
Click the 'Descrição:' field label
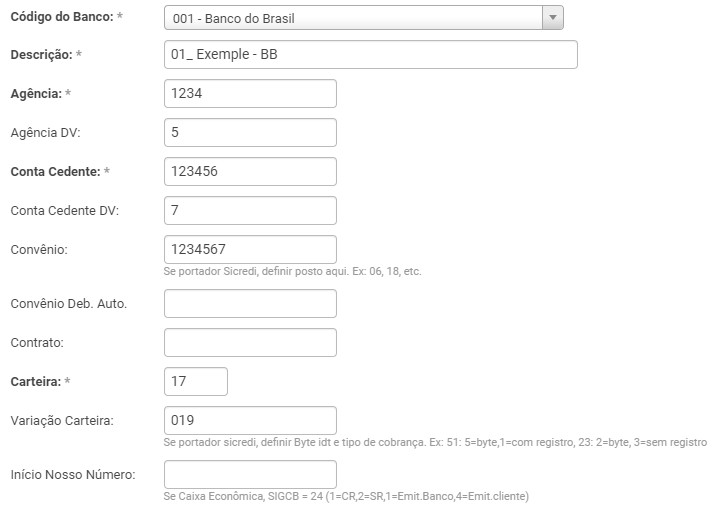coord(41,54)
